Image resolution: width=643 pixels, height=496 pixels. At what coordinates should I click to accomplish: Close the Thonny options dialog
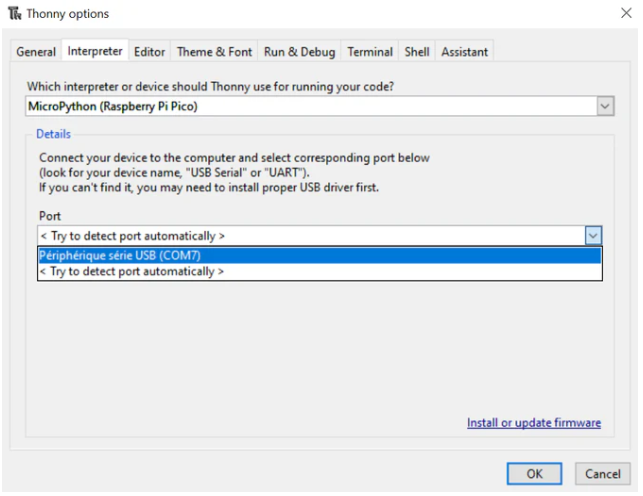[x=626, y=13]
